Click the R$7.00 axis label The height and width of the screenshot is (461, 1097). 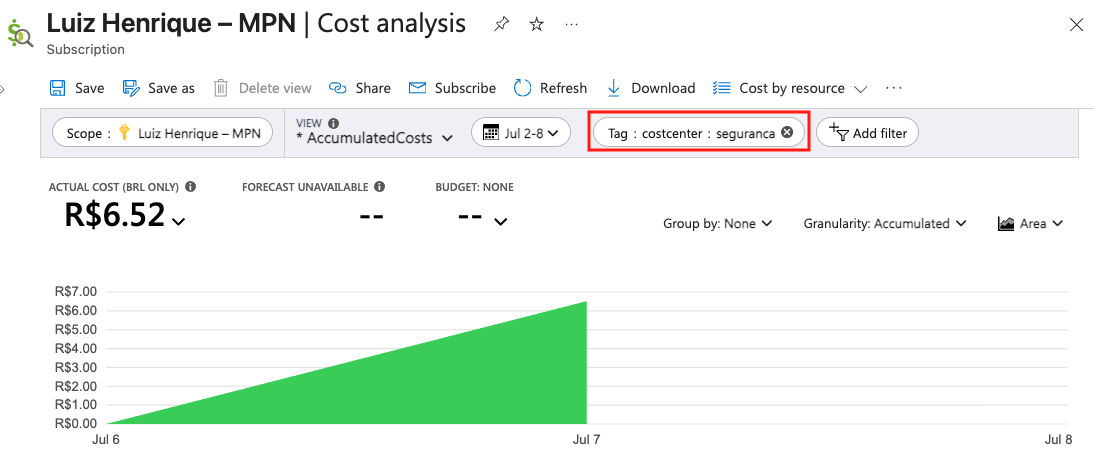77,291
